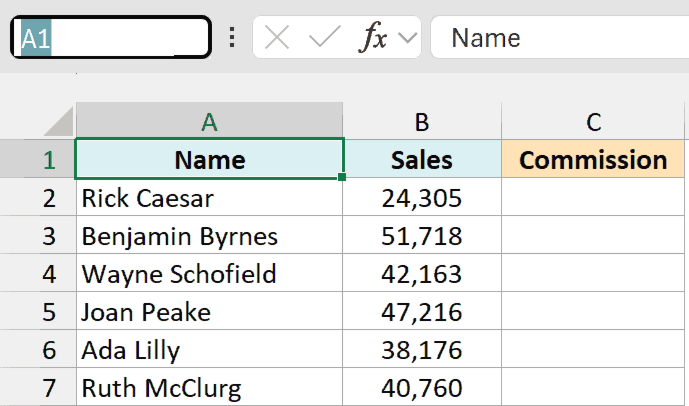
Task: Click the three-dot name box resize handle
Action: [x=232, y=37]
